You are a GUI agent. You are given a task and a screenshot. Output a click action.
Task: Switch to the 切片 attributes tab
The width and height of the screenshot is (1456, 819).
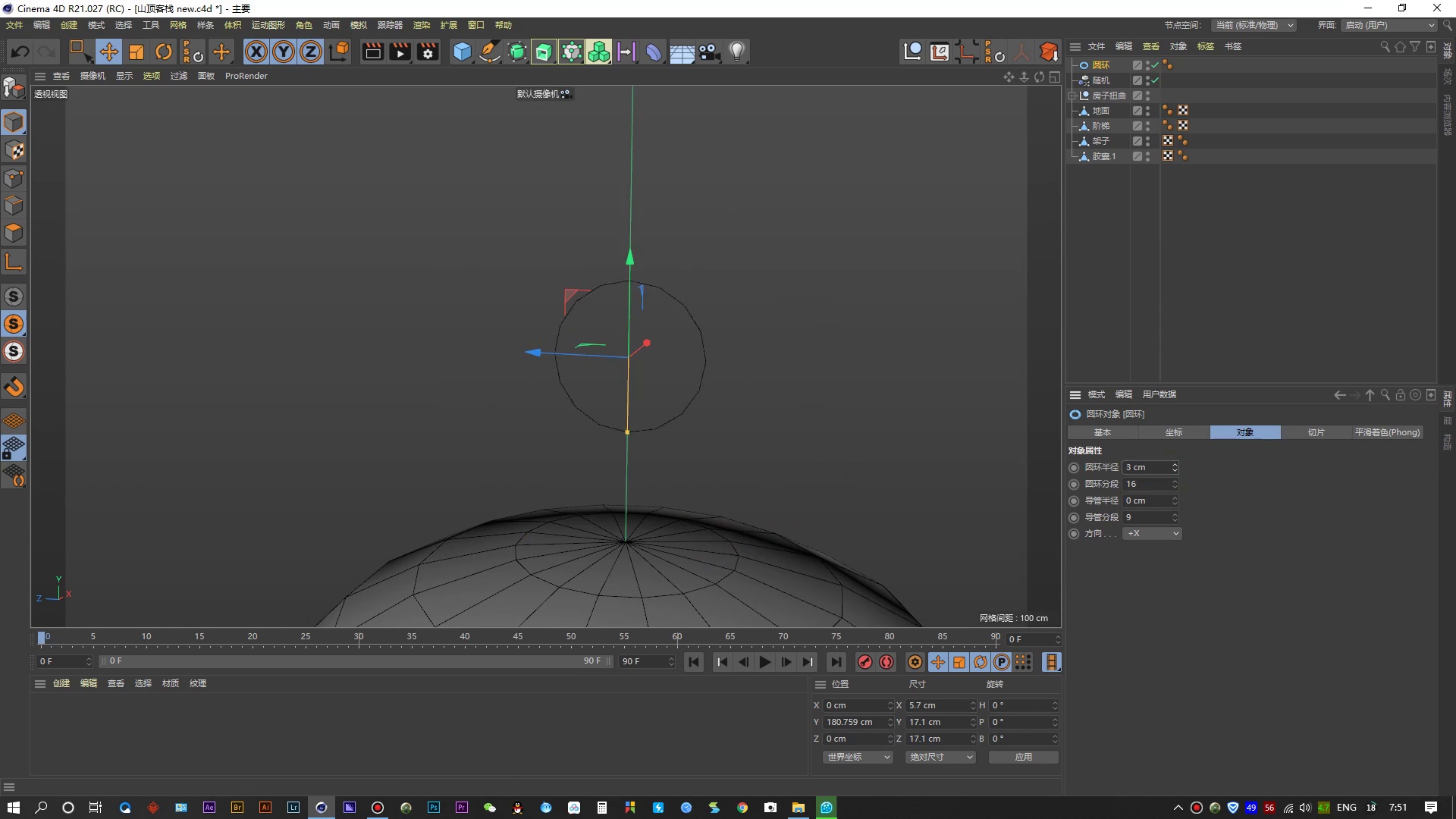(1316, 432)
